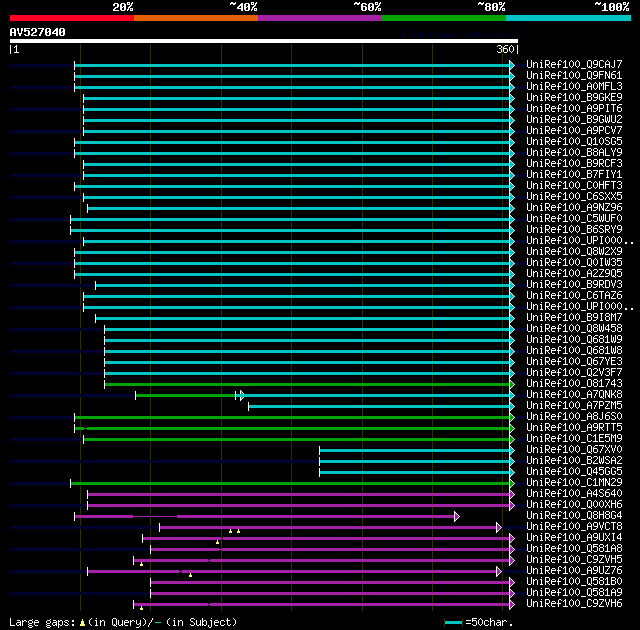Click the UniRef100_A8J6S0 label
The image size is (640, 630).
574,417
